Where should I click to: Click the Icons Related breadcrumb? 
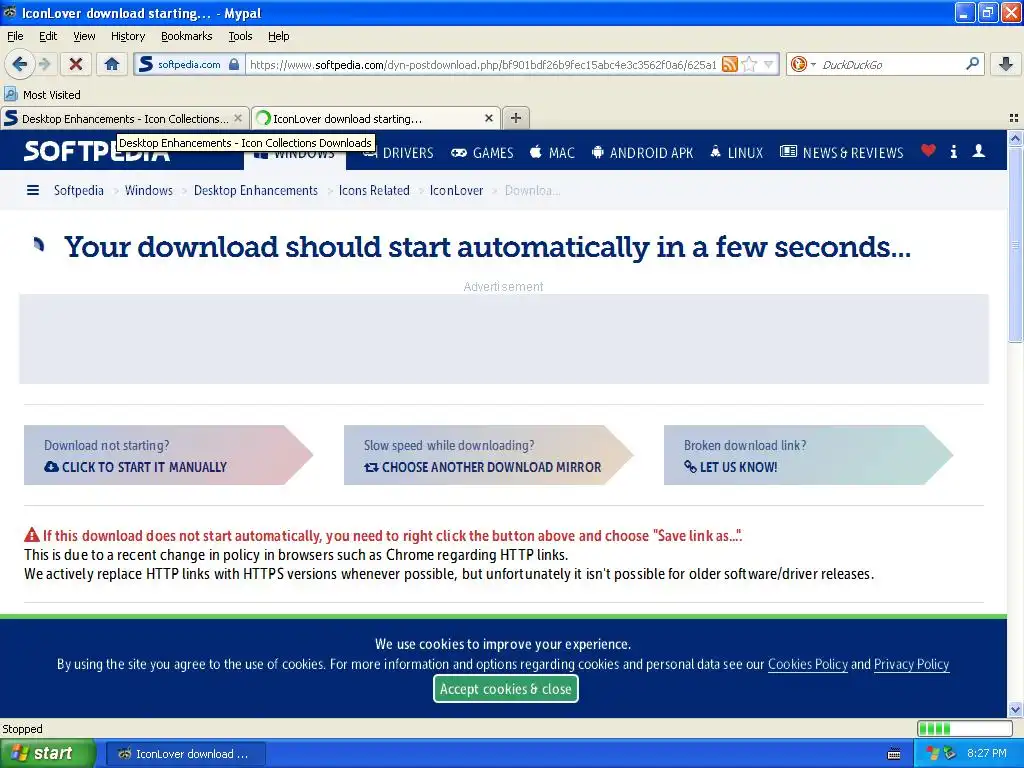click(374, 190)
